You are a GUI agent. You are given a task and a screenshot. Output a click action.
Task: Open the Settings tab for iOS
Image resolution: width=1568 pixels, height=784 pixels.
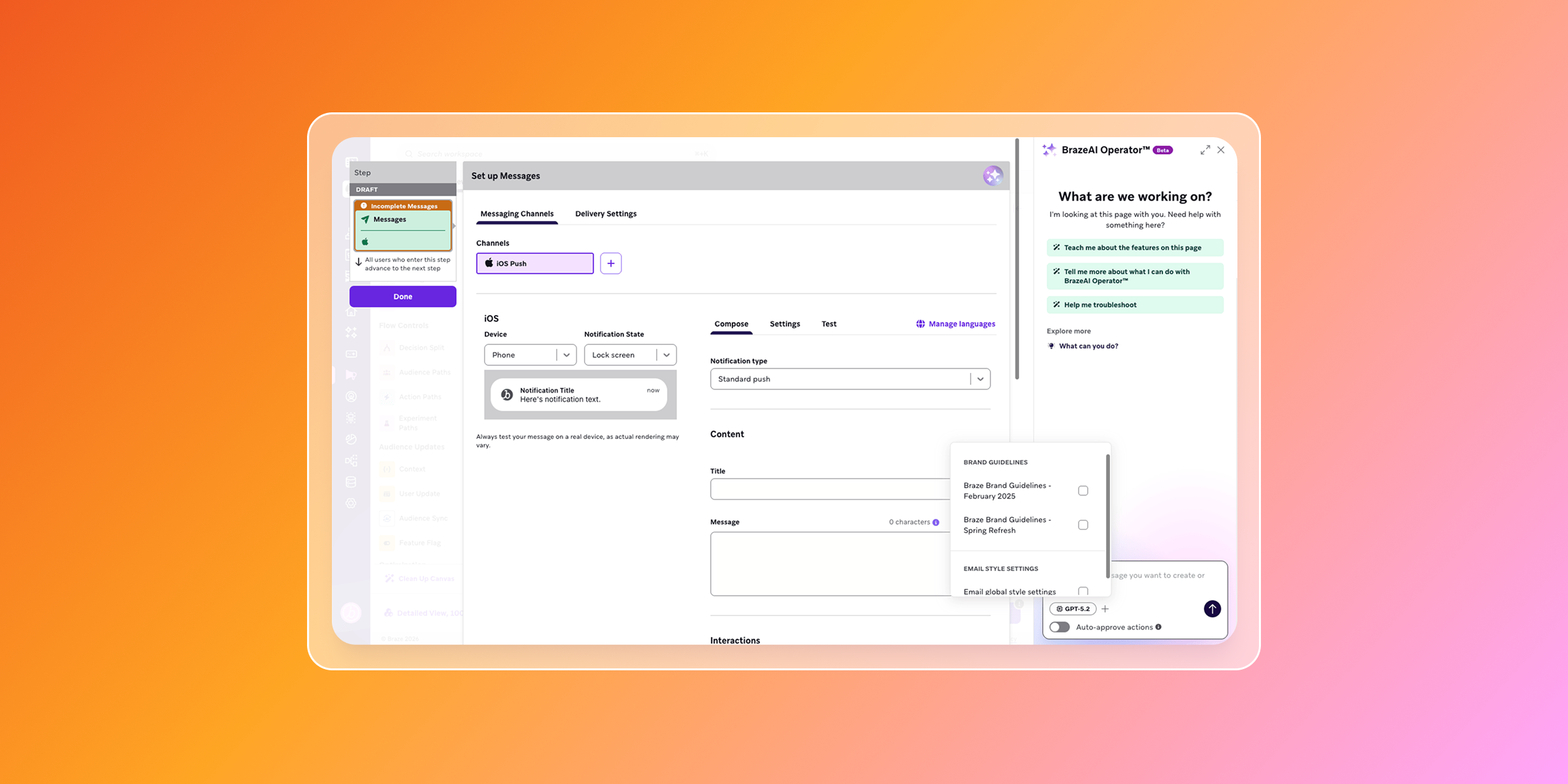[x=785, y=324]
